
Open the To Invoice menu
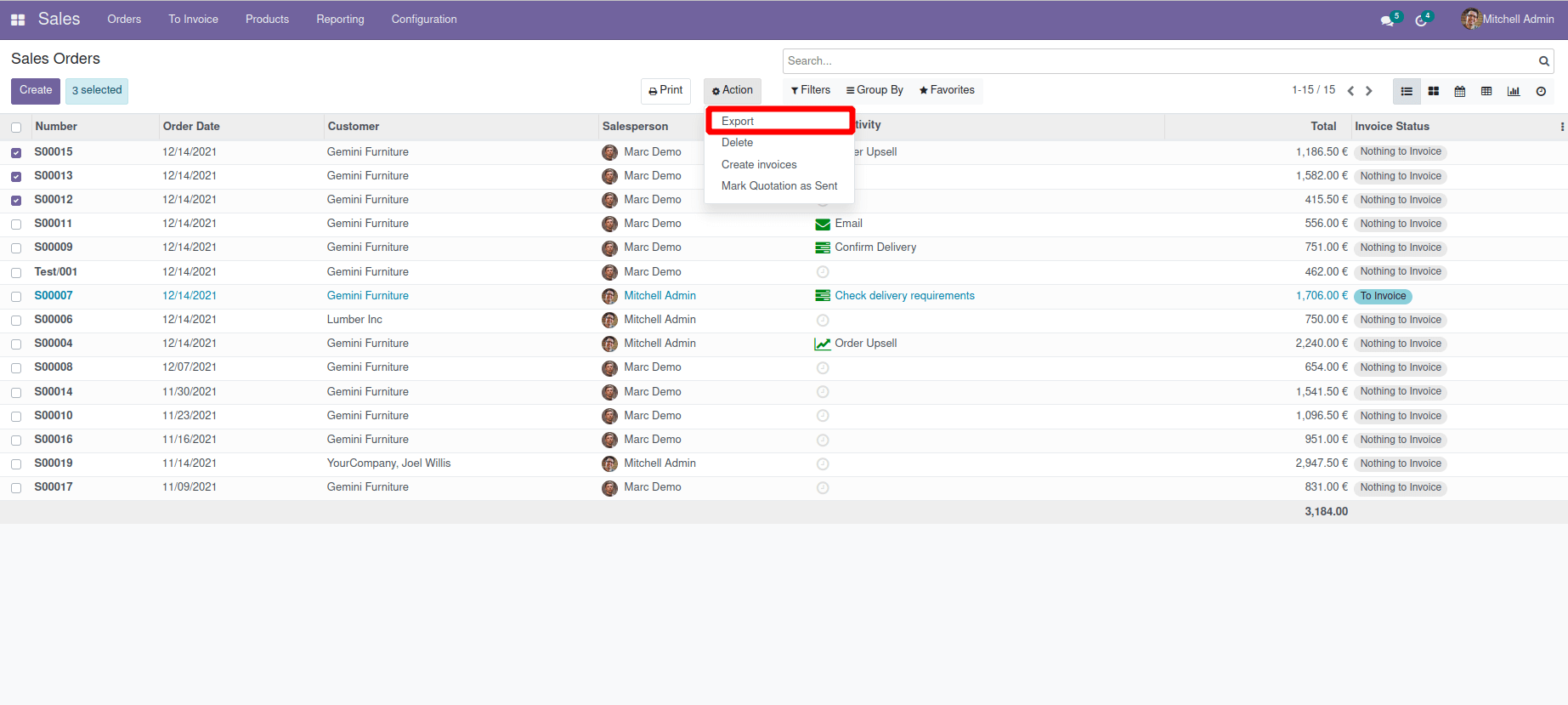(193, 19)
